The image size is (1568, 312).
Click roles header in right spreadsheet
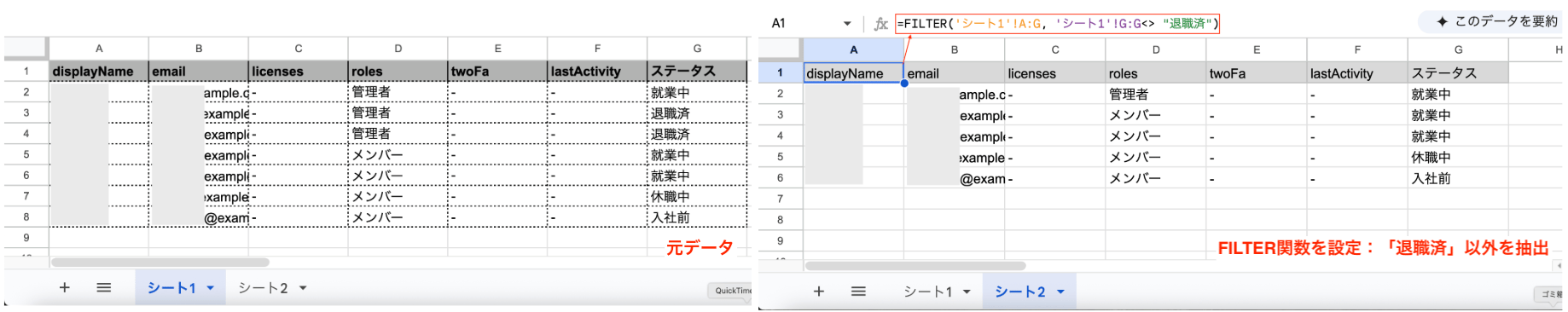click(1155, 73)
